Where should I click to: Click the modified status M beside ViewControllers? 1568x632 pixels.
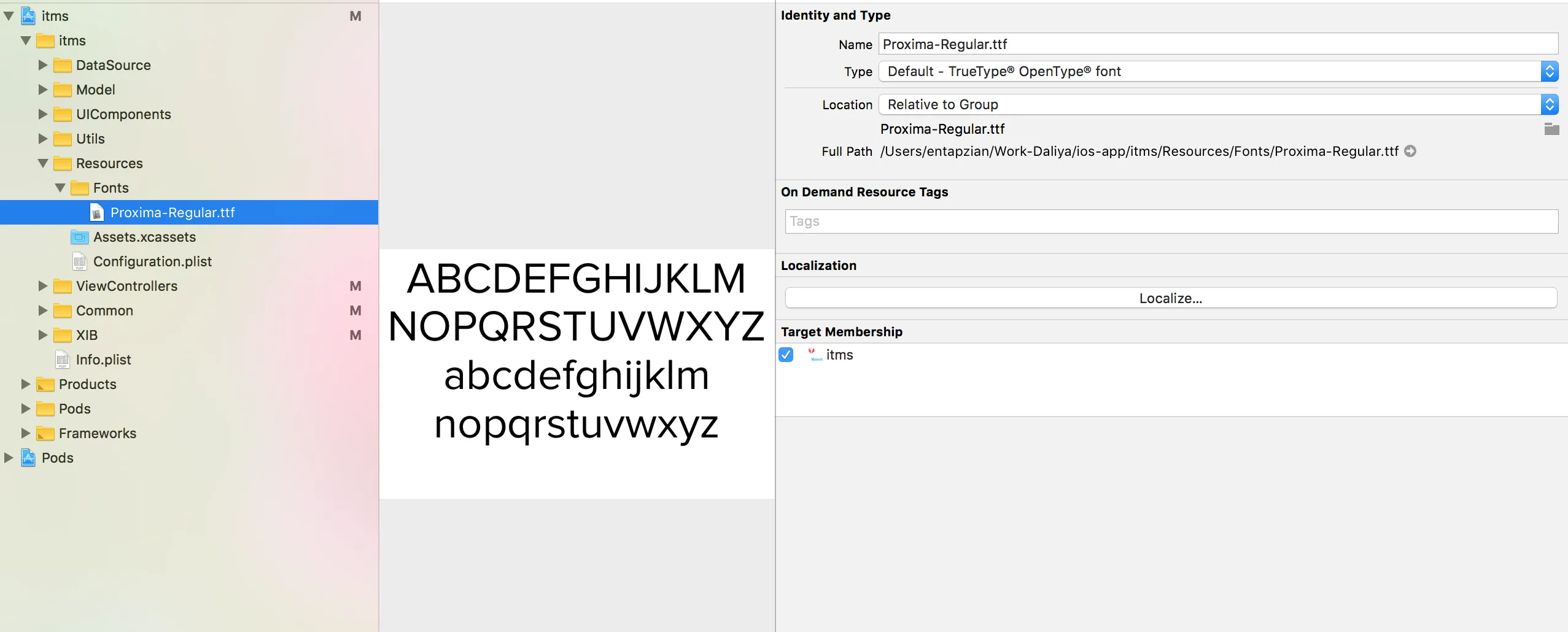click(x=355, y=286)
